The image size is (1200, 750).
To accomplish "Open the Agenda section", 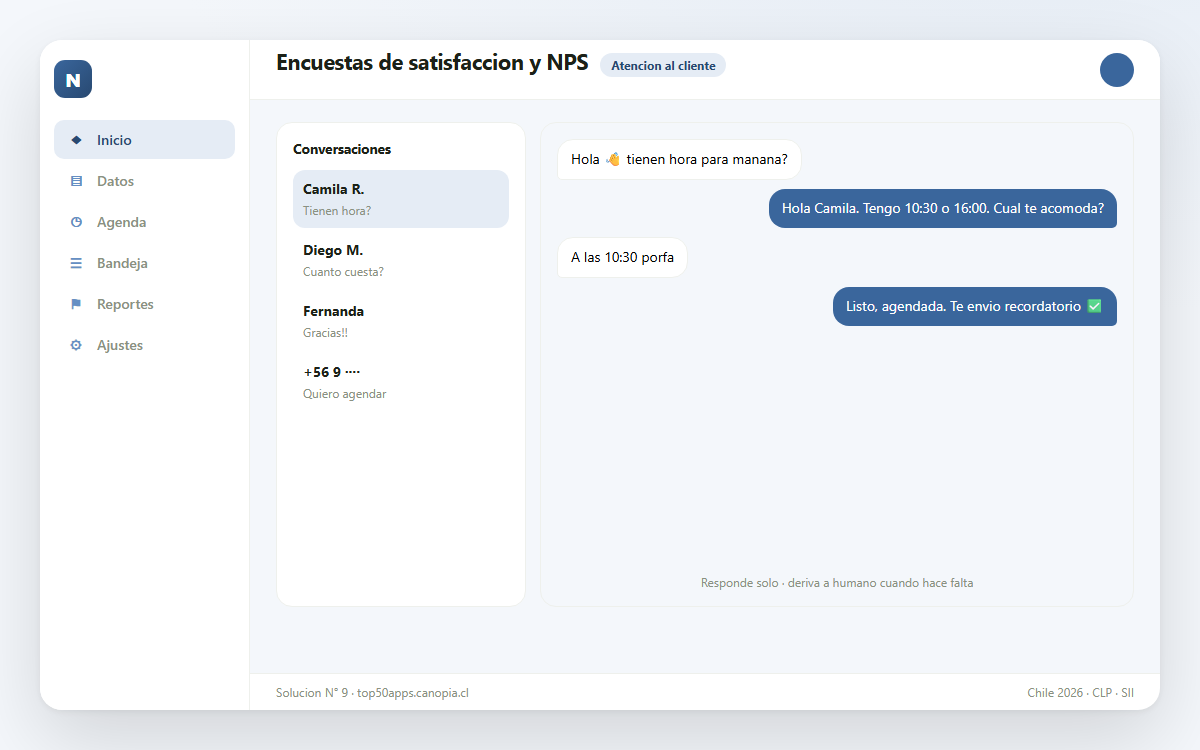I will pos(144,222).
